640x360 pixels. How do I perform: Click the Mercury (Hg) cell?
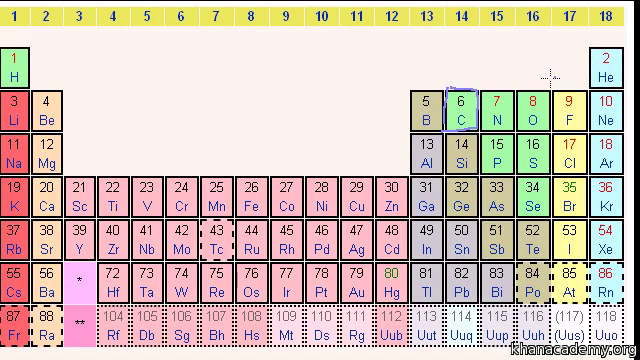[x=392, y=283]
